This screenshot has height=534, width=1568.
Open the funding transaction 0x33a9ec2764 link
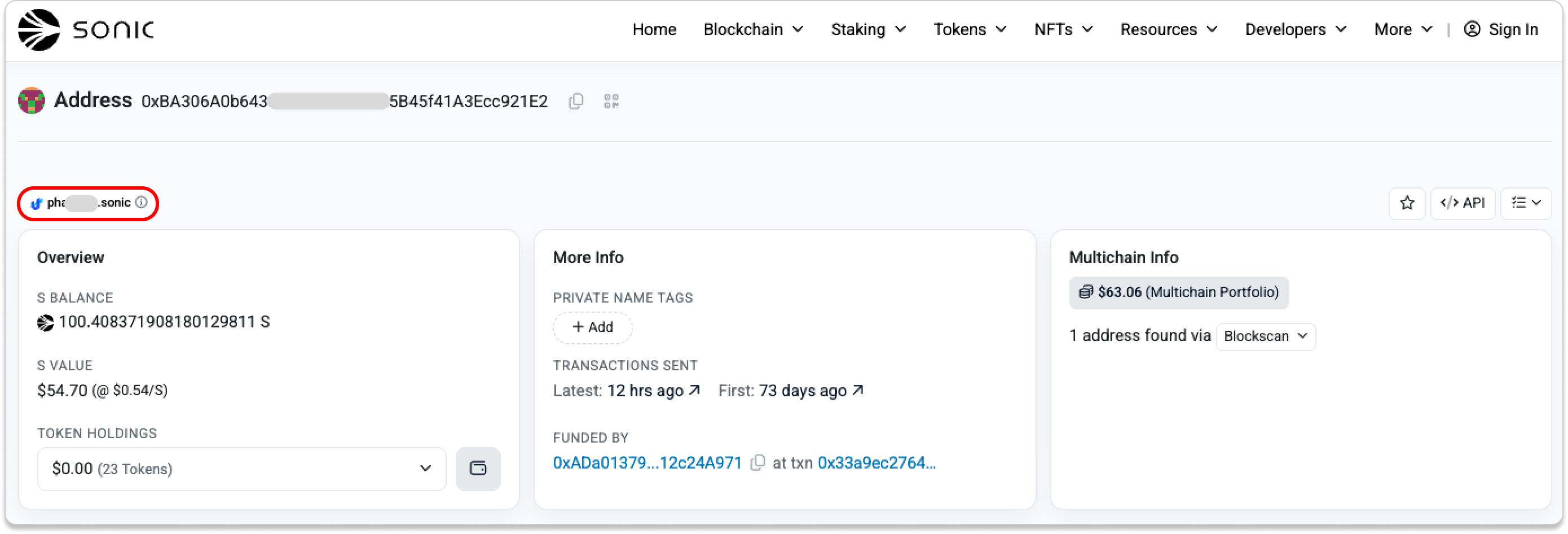[x=876, y=463]
